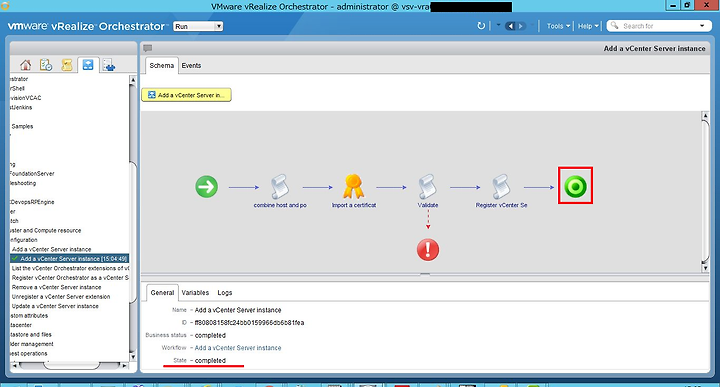This screenshot has width=720, height=387.
Task: Select the 'uster and Compute resource' tree folder
Action: coord(45,230)
